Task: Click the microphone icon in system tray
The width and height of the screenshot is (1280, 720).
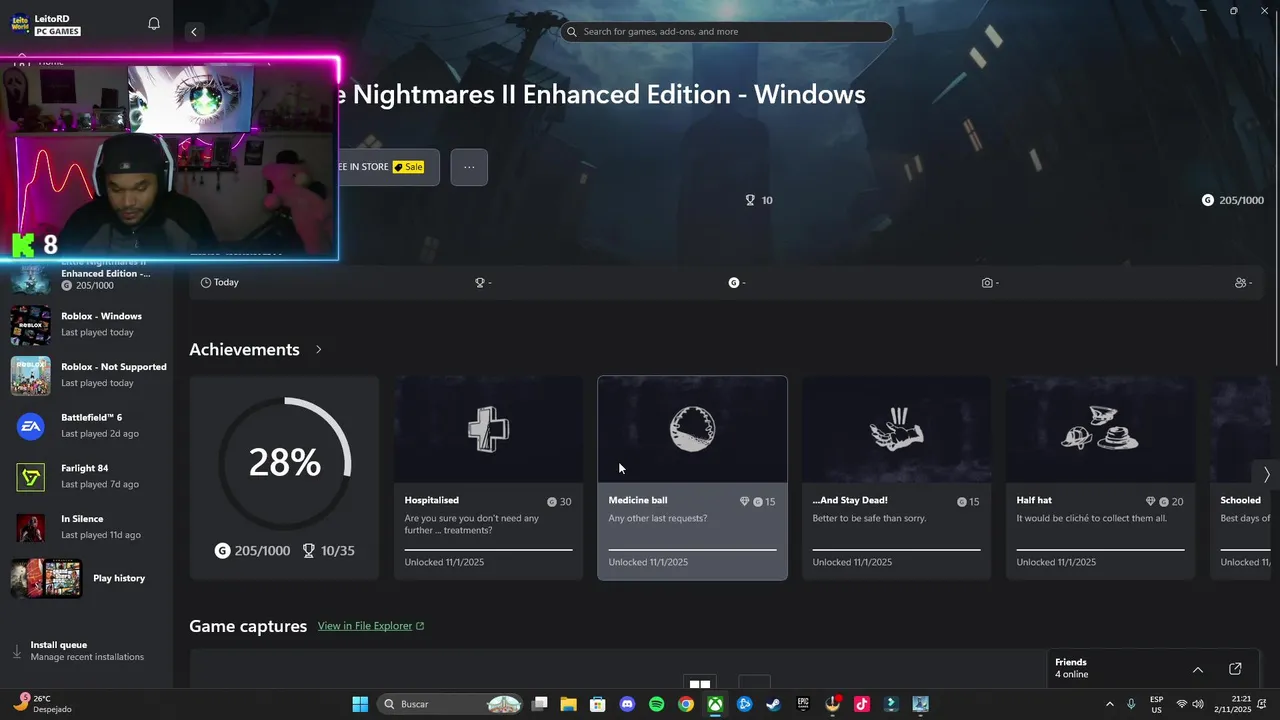Action: (1131, 704)
